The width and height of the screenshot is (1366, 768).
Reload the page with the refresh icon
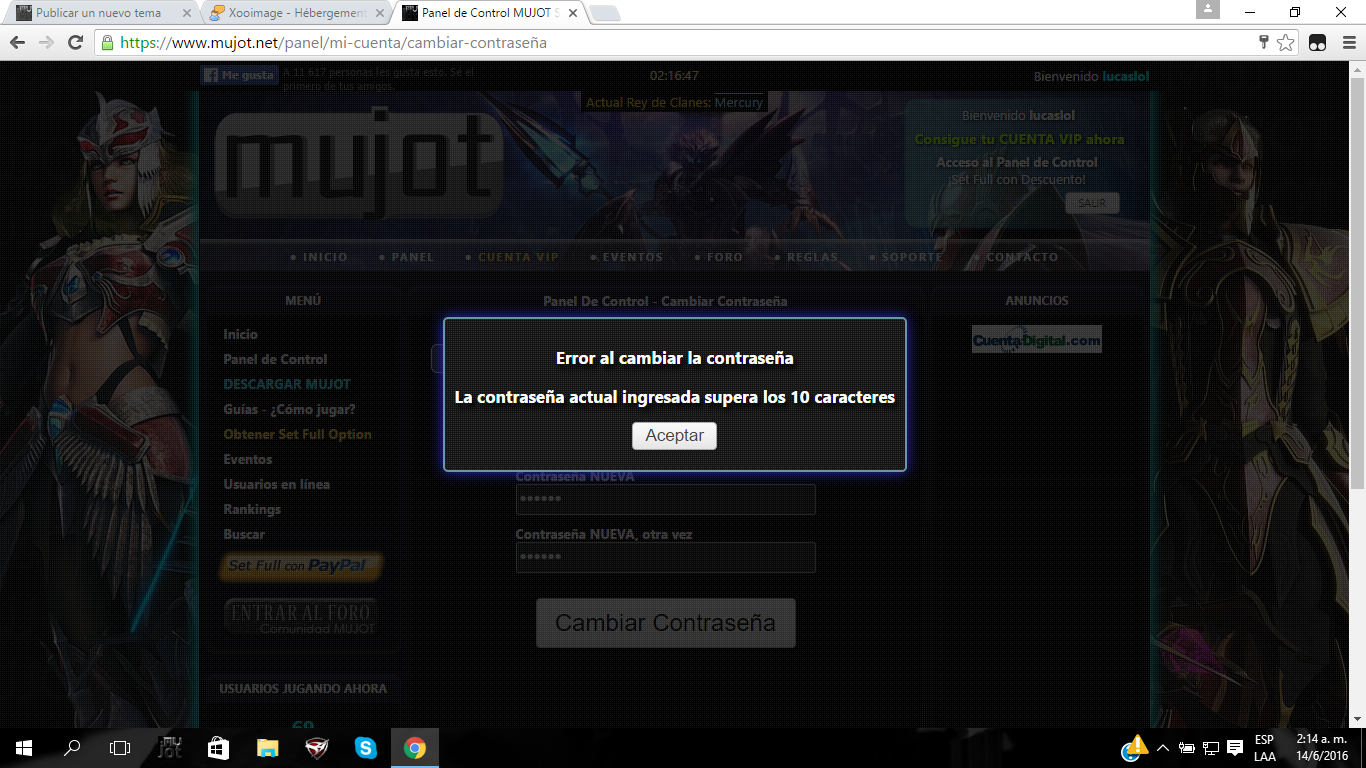tap(74, 43)
